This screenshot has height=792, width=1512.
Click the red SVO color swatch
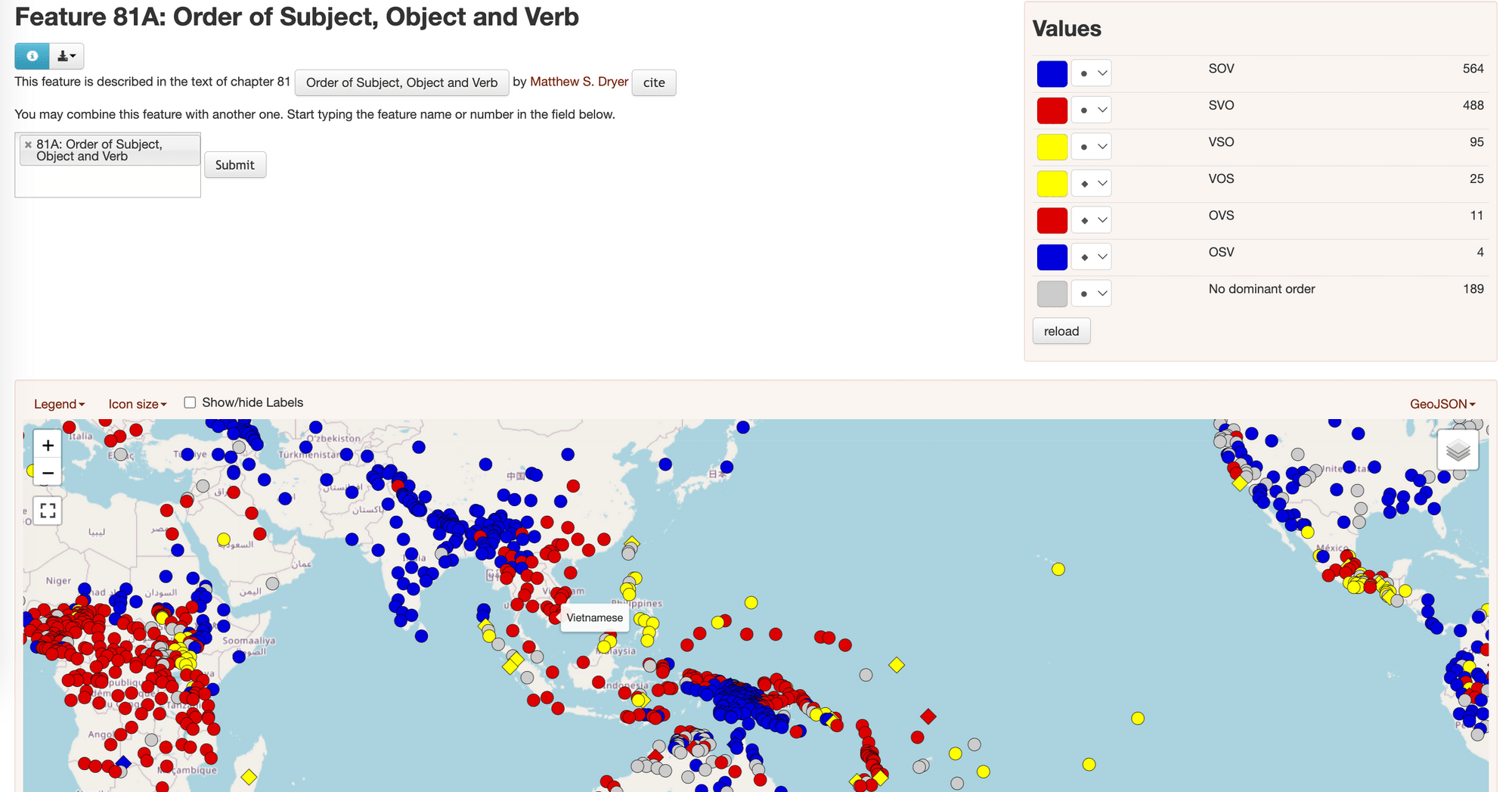click(1052, 110)
